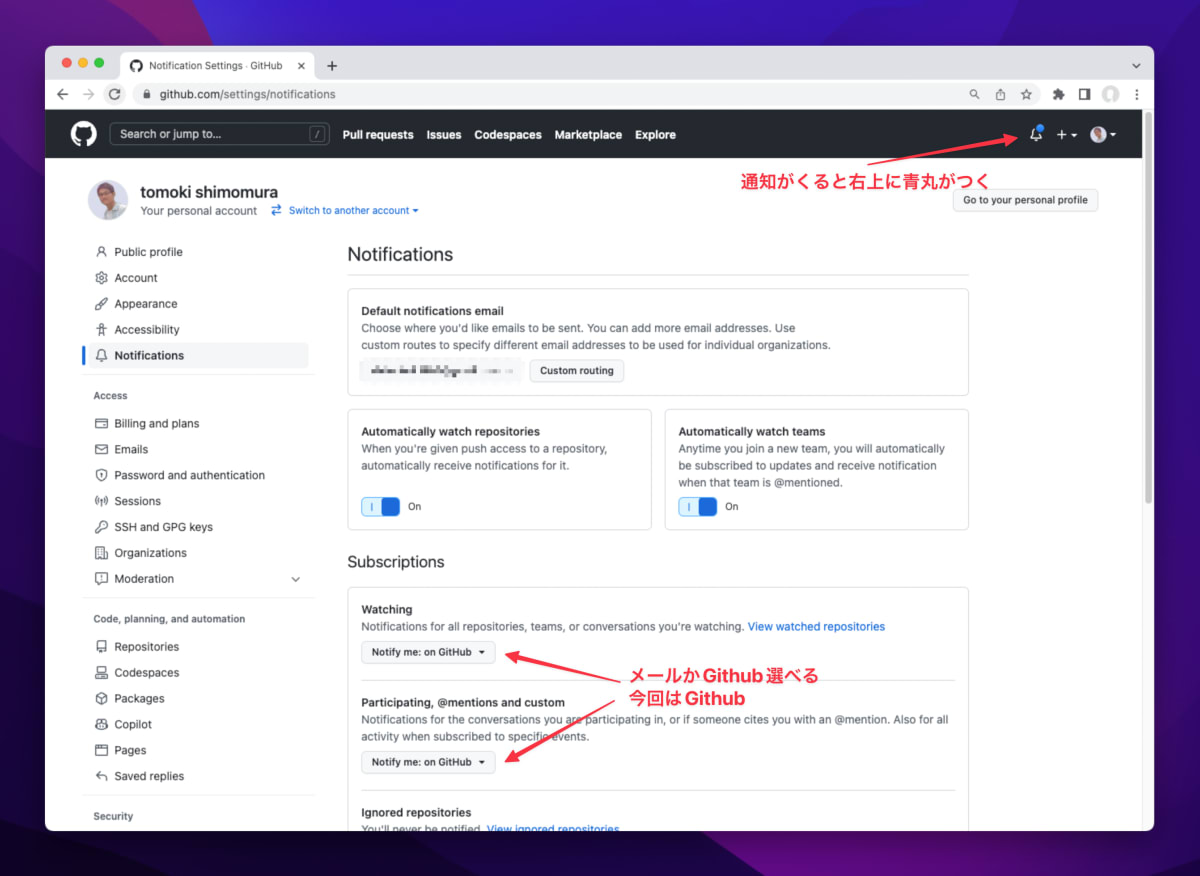This screenshot has width=1200, height=876.
Task: Toggle the Chrome side panel icon
Action: pyautogui.click(x=1084, y=94)
